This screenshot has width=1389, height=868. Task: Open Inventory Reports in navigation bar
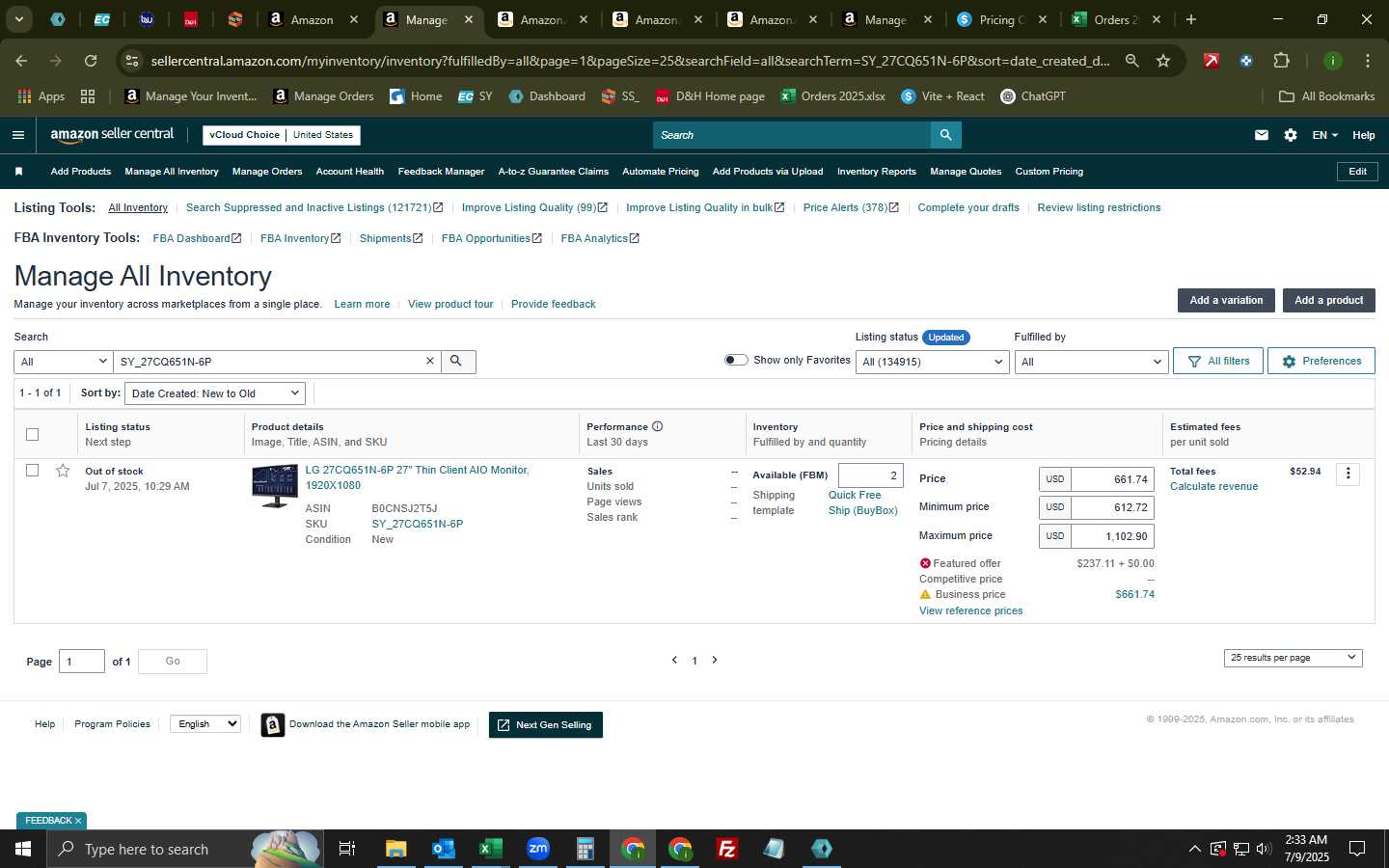pyautogui.click(x=877, y=172)
